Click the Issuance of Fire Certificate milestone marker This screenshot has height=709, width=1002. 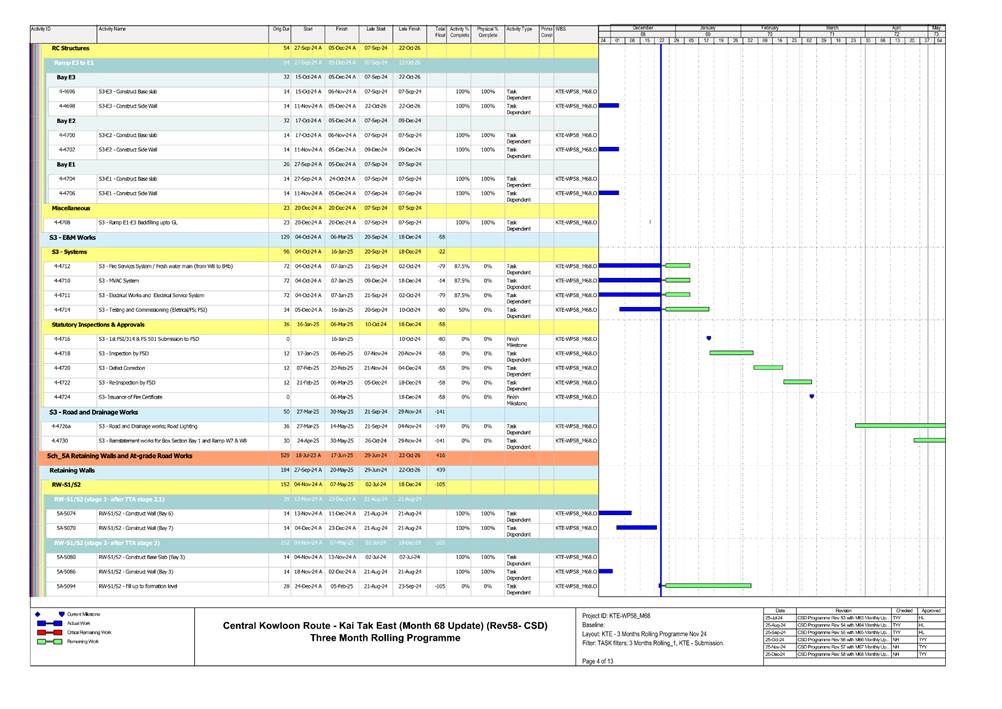(x=811, y=396)
